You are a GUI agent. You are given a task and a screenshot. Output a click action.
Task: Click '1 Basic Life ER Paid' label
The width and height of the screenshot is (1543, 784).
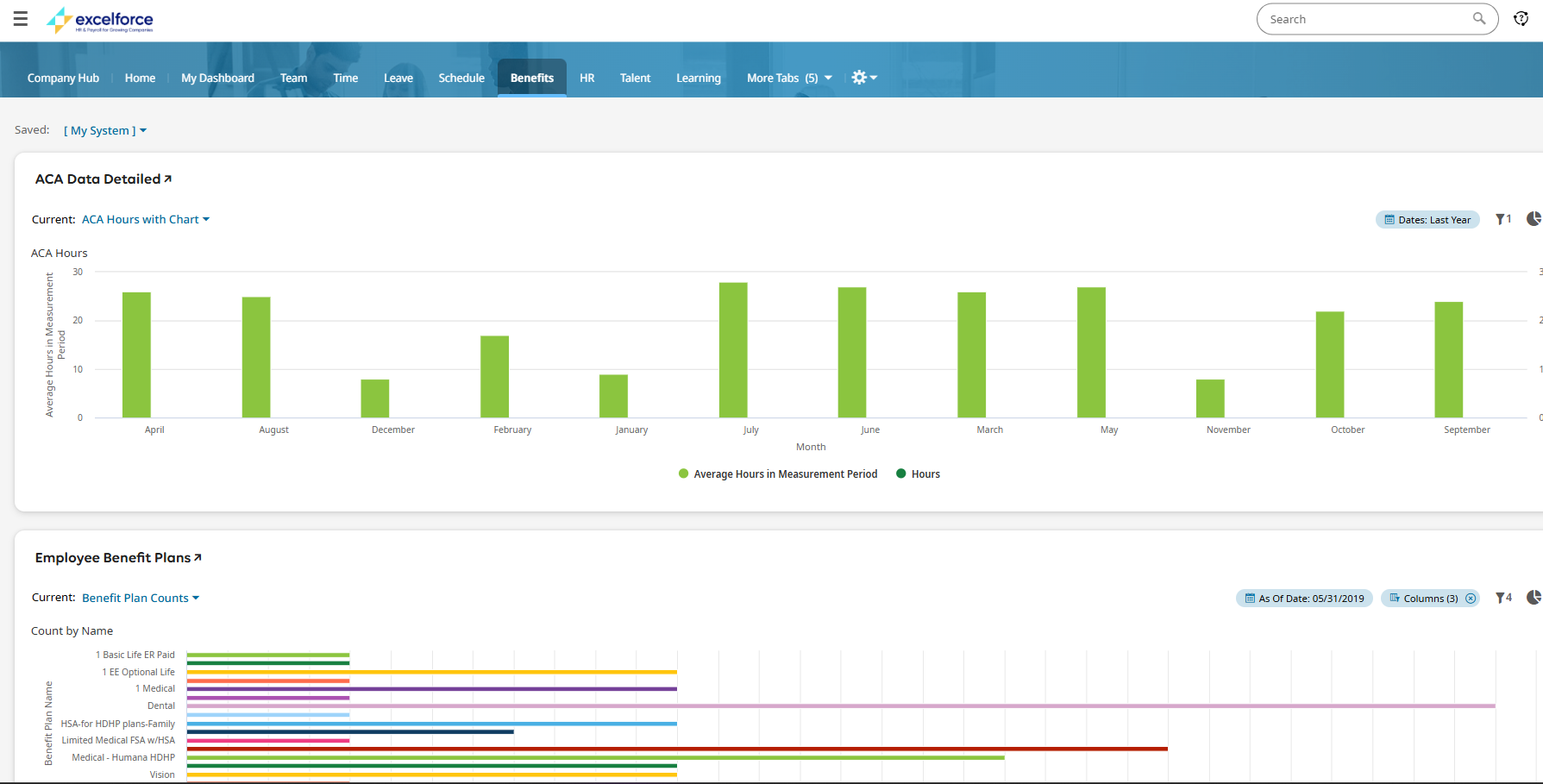tap(135, 655)
